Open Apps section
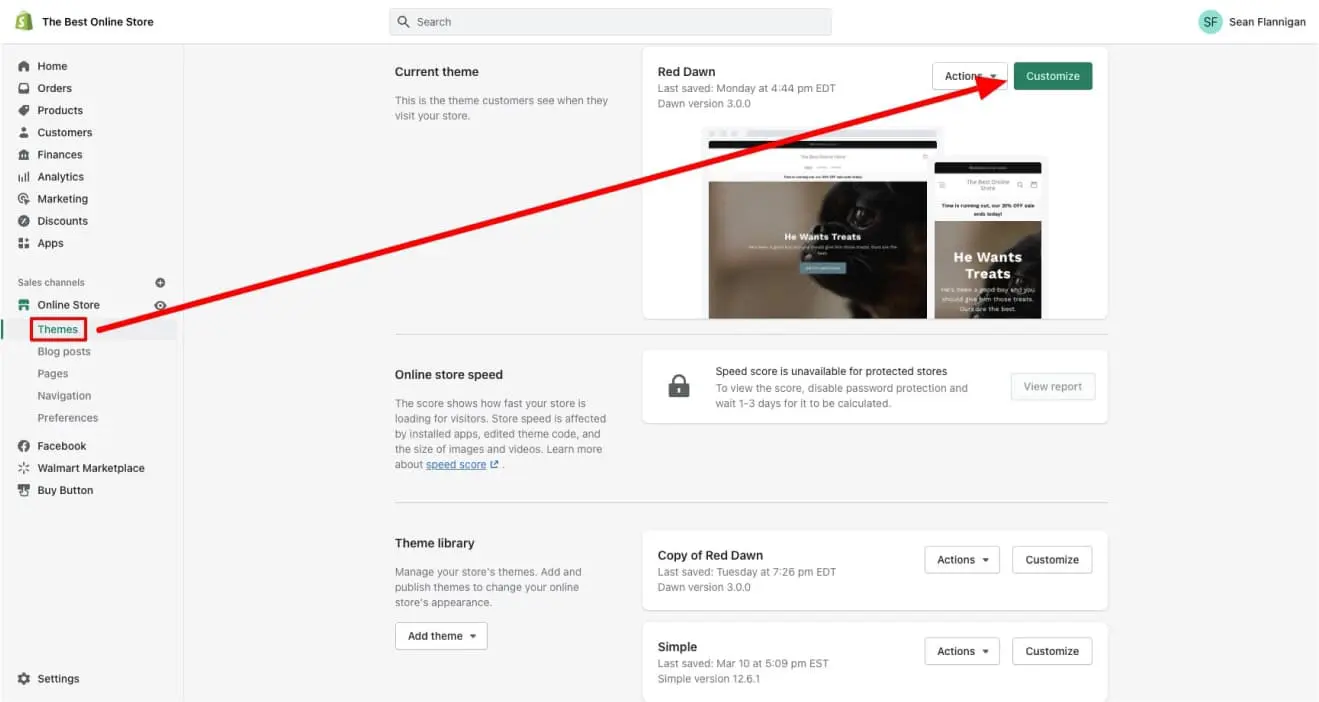This screenshot has width=1319, height=702. [50, 243]
